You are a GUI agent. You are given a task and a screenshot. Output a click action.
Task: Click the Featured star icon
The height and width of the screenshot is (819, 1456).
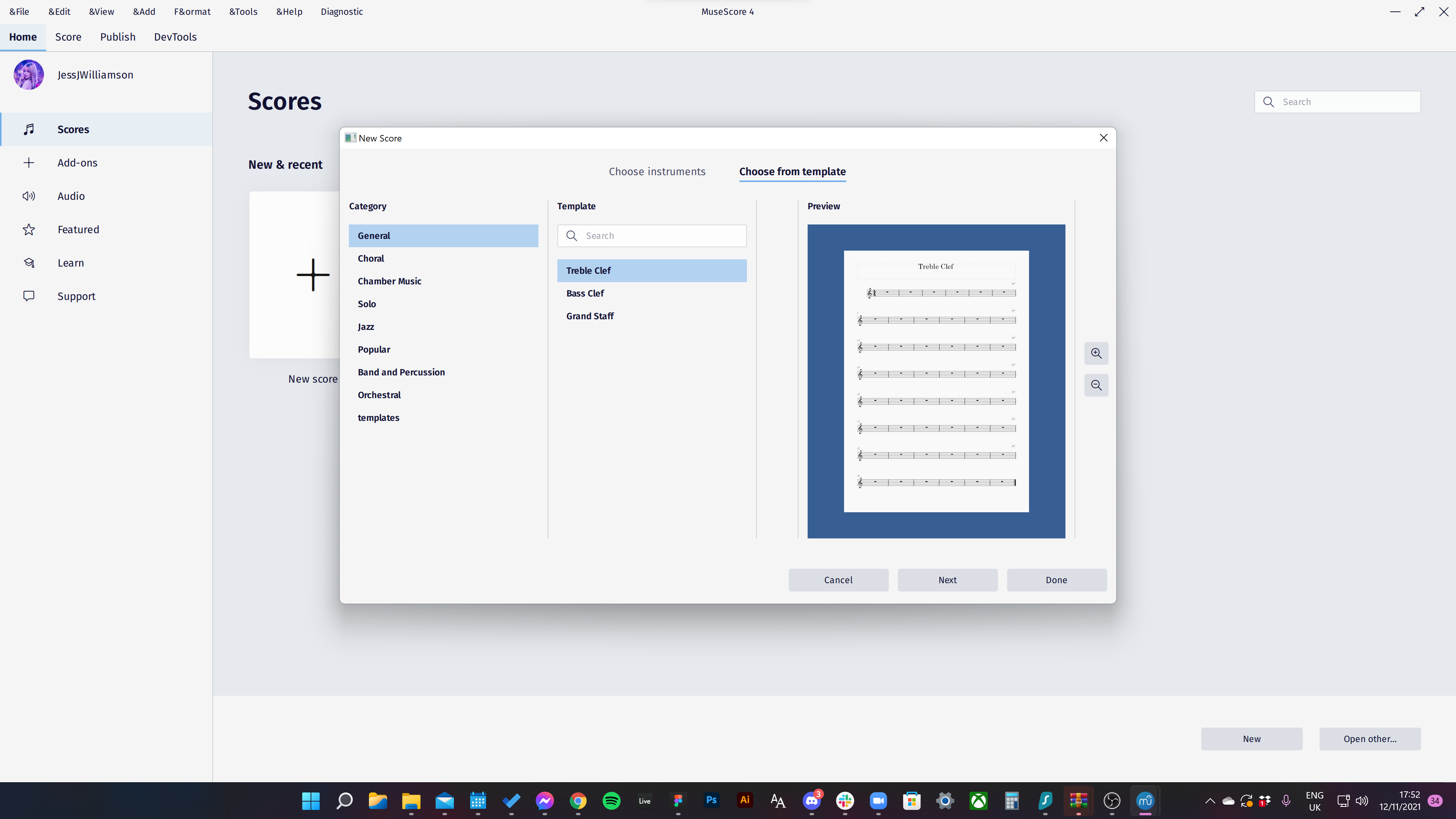pyautogui.click(x=29, y=229)
